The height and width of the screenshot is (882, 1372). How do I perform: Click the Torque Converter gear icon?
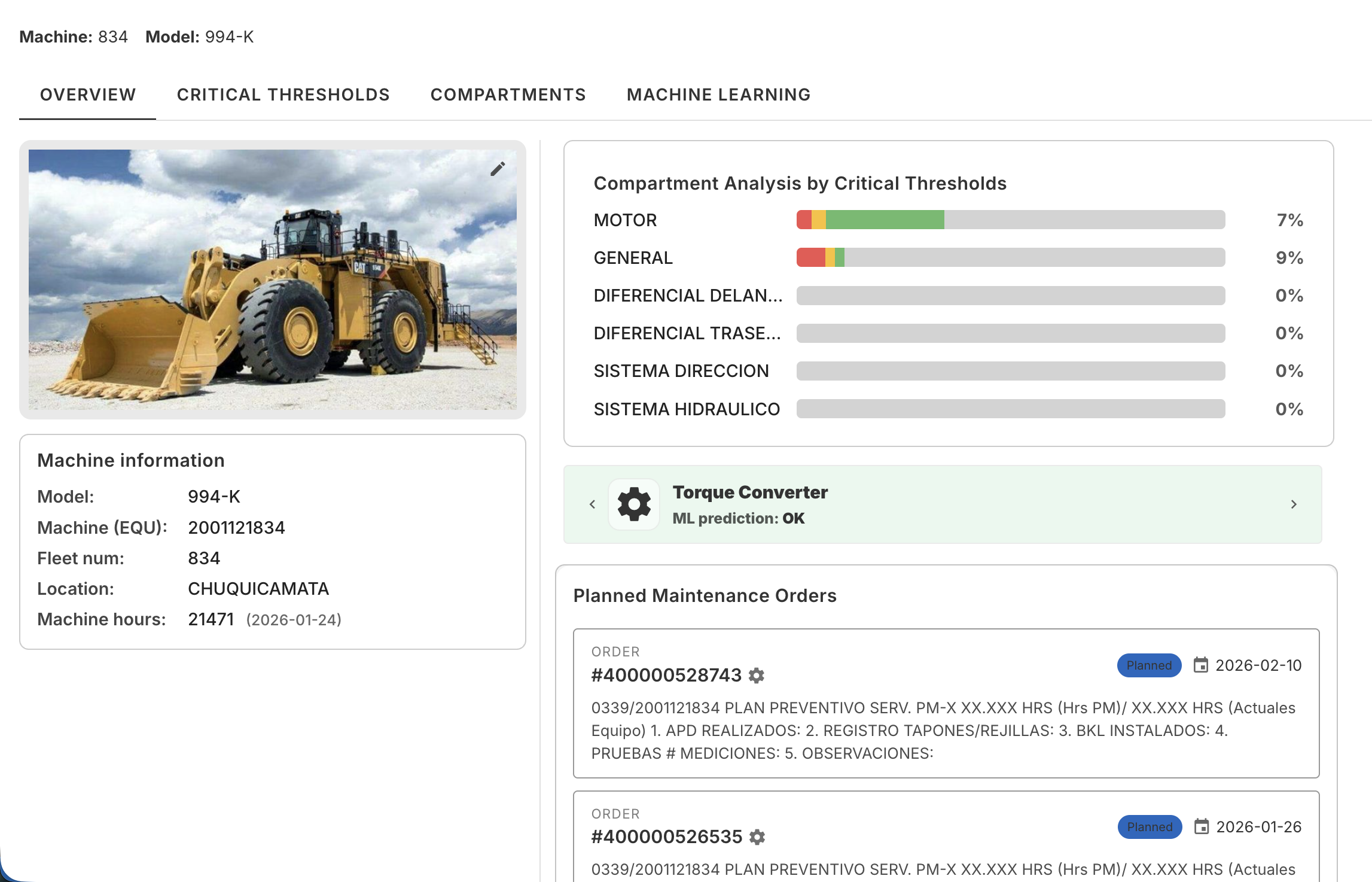[633, 503]
